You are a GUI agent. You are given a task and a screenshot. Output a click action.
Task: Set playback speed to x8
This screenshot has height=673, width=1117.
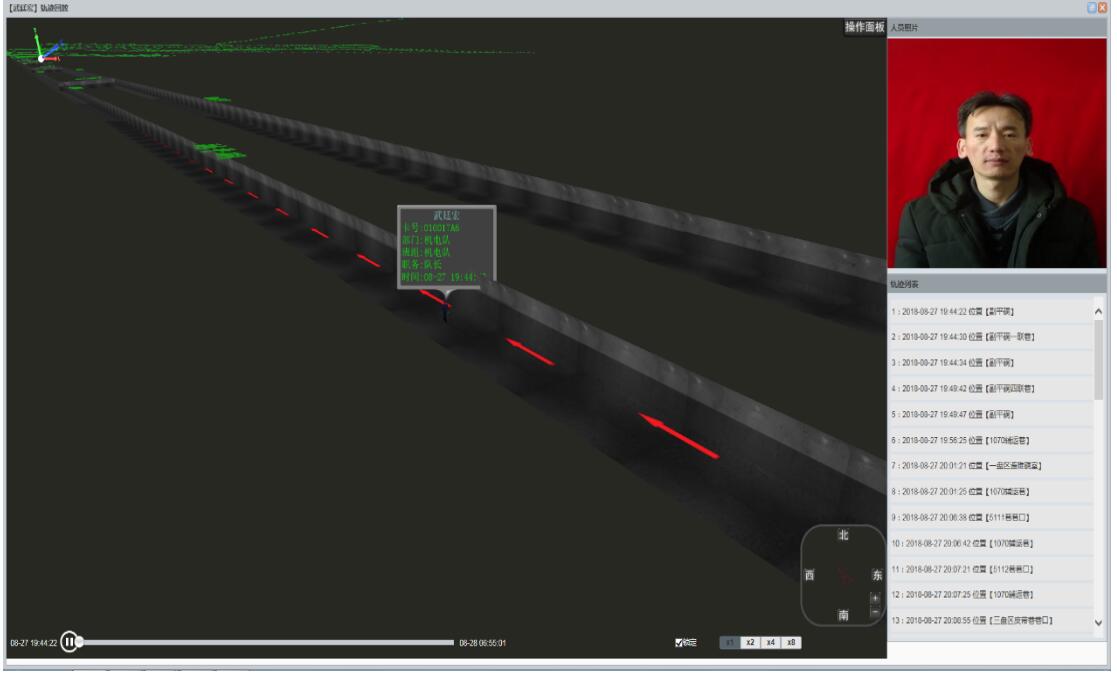791,642
